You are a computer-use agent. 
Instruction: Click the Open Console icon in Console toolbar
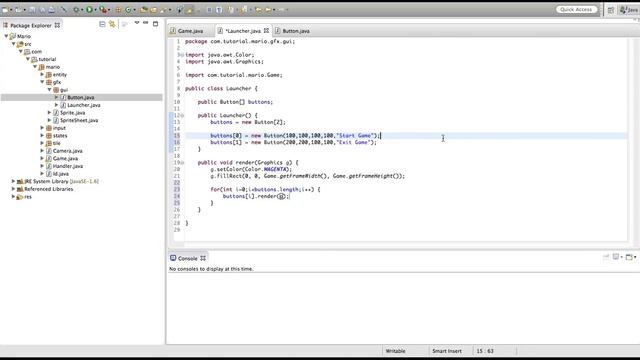[x=629, y=257]
